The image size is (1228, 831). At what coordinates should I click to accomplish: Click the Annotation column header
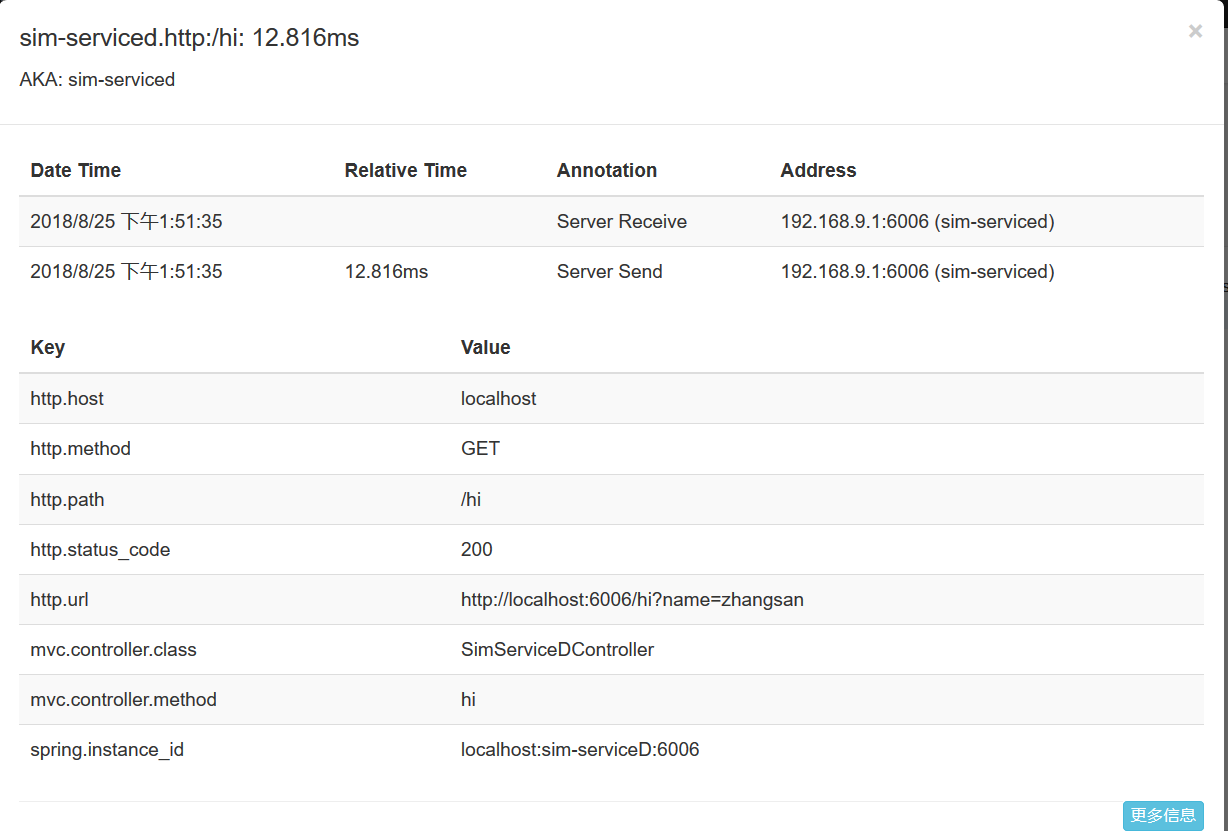[606, 171]
